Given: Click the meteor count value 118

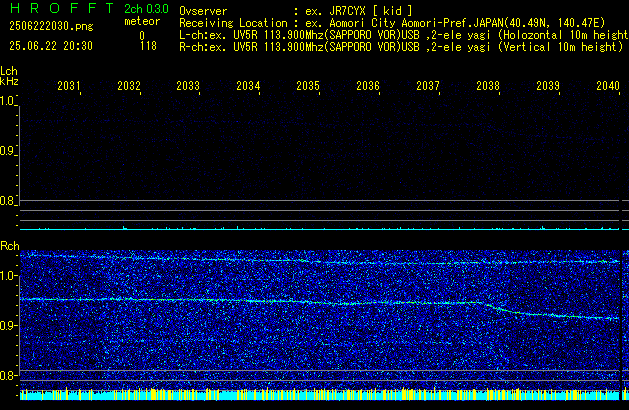Looking at the screenshot, I should (x=148, y=46).
